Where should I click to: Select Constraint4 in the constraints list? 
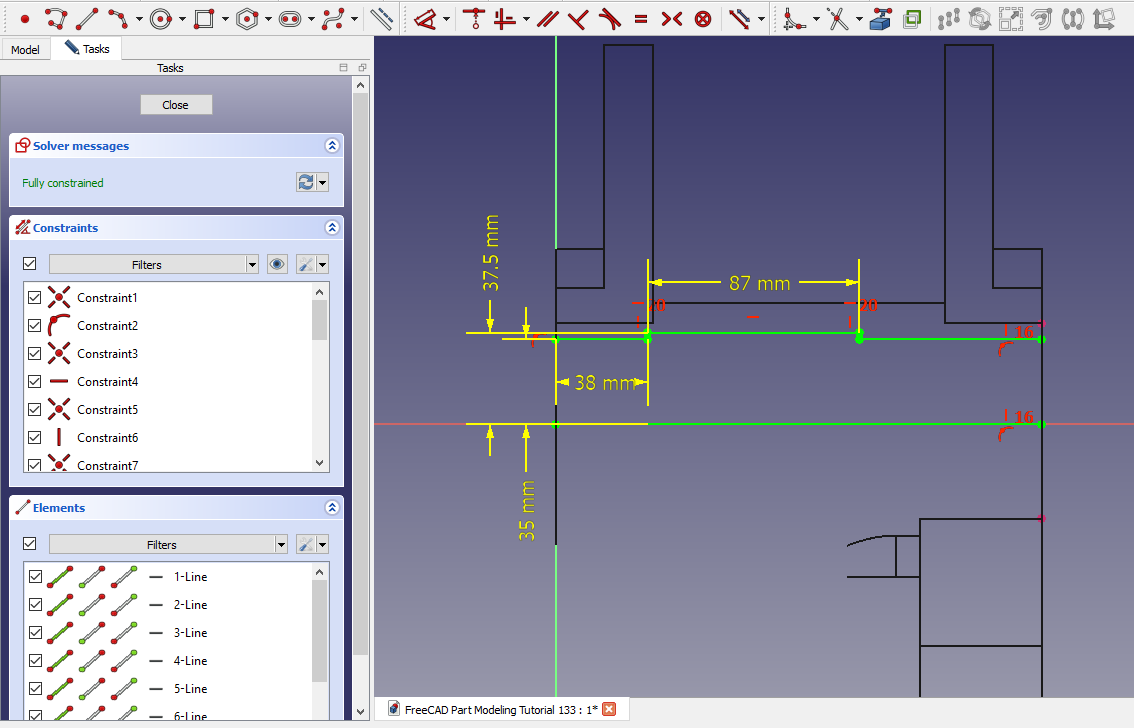click(107, 382)
